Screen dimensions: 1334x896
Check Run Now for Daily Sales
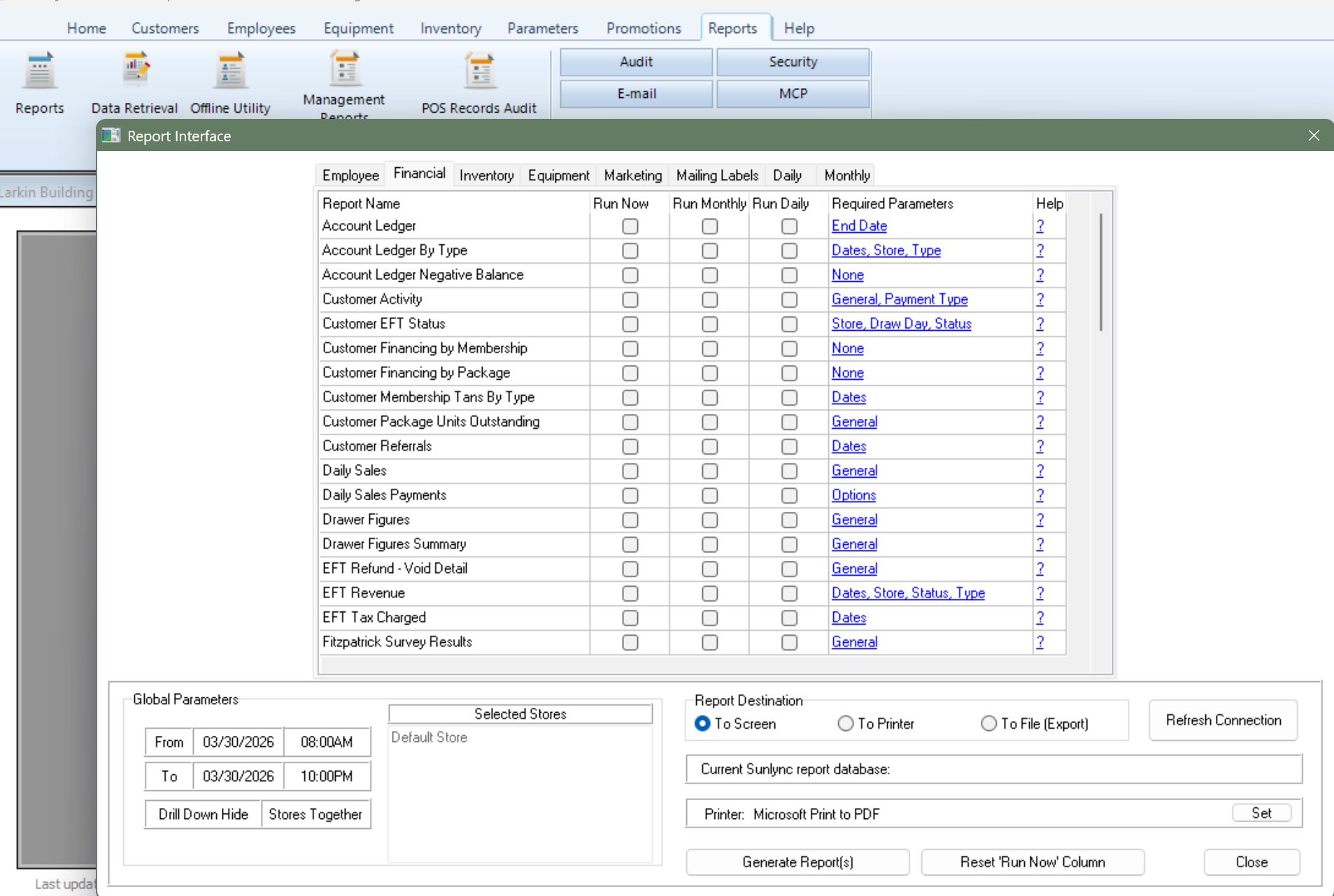point(630,471)
